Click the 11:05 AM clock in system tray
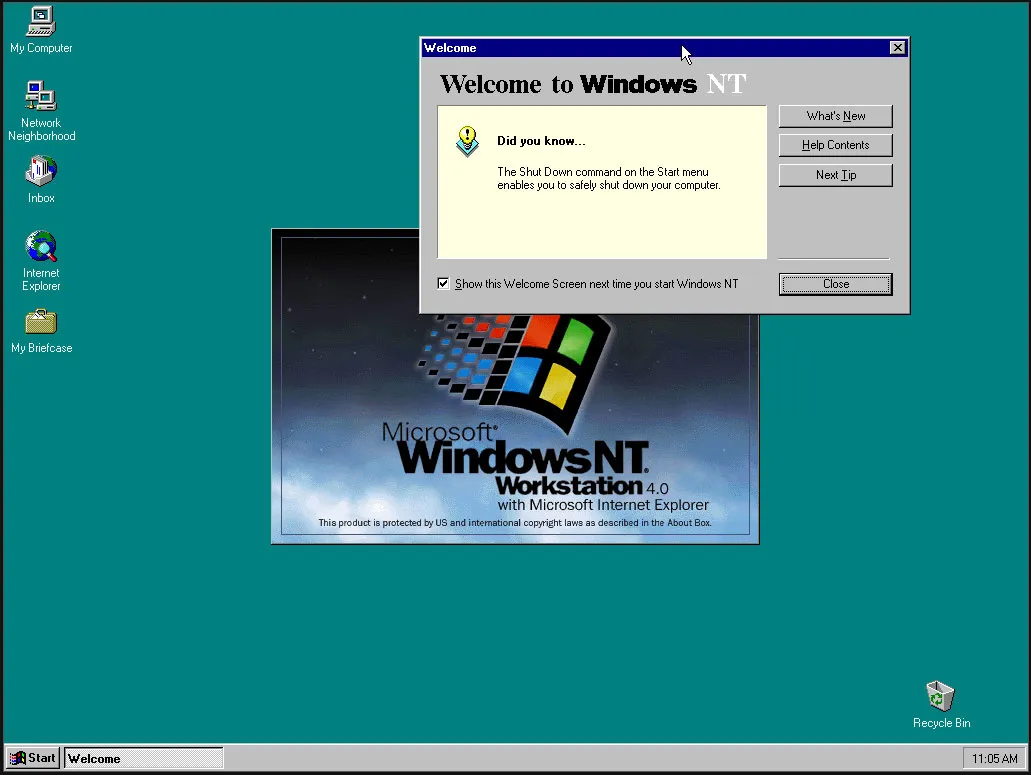This screenshot has width=1031, height=775. 994,759
